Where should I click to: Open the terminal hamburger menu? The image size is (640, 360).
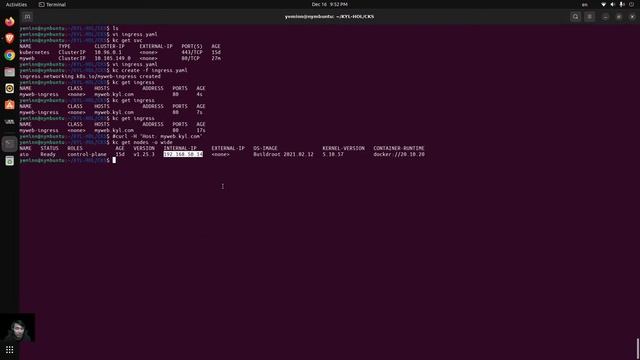589,17
